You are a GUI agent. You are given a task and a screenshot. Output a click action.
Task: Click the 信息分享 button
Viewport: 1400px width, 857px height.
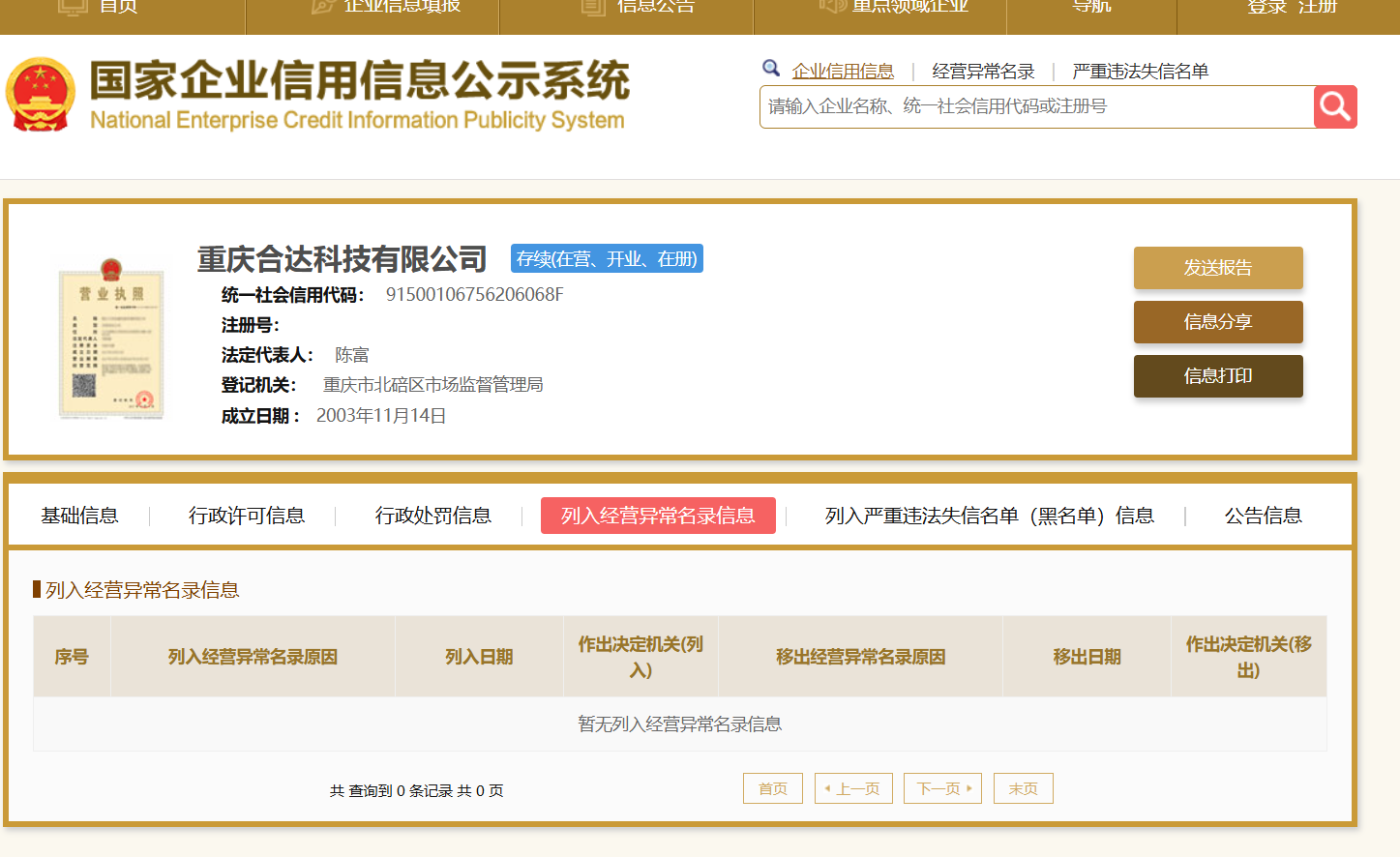1218,322
